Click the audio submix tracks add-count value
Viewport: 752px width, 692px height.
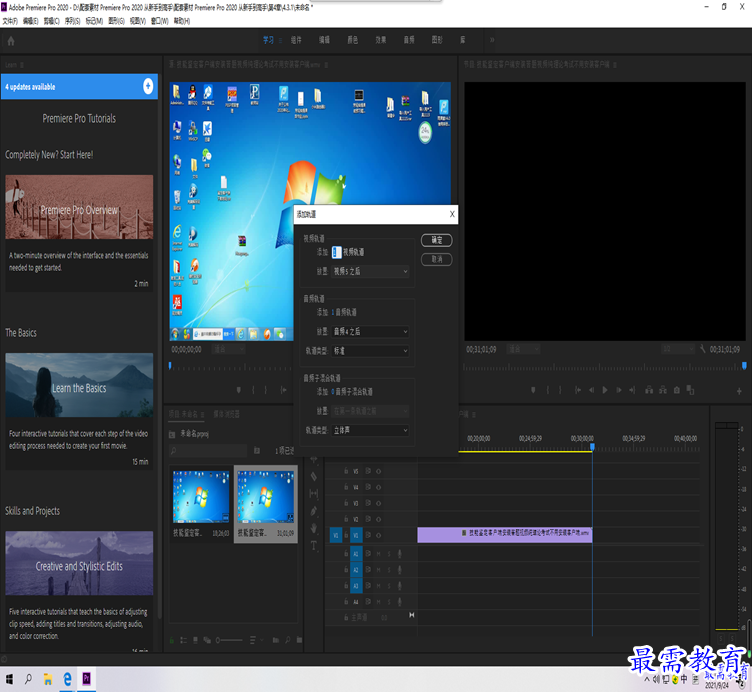(333, 392)
